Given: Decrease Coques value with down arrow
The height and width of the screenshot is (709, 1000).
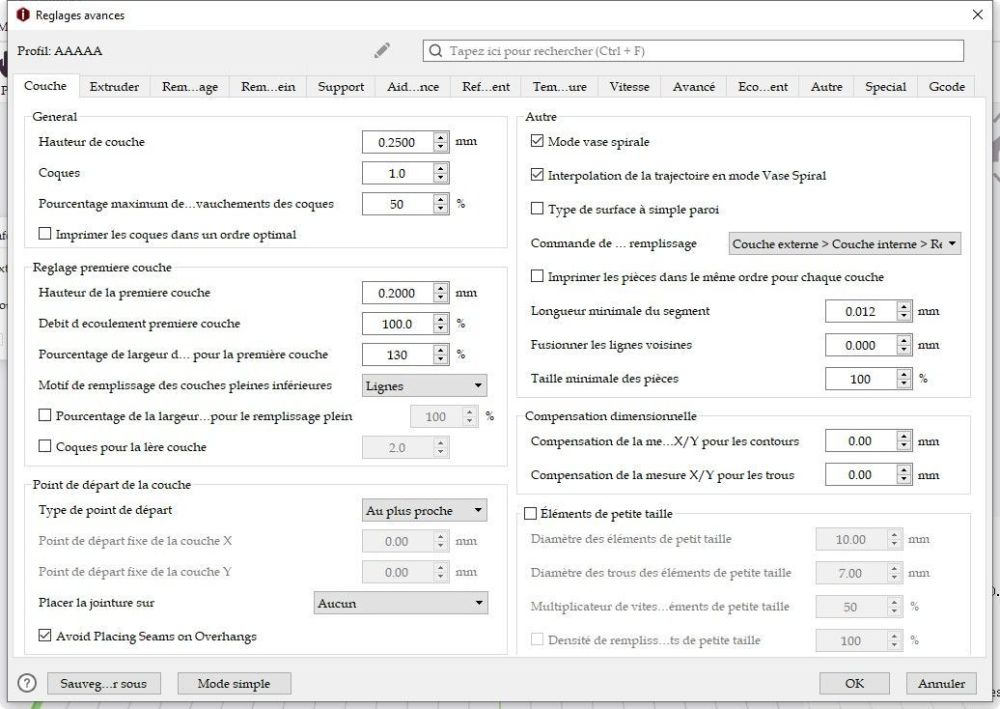Looking at the screenshot, I should coord(441,178).
